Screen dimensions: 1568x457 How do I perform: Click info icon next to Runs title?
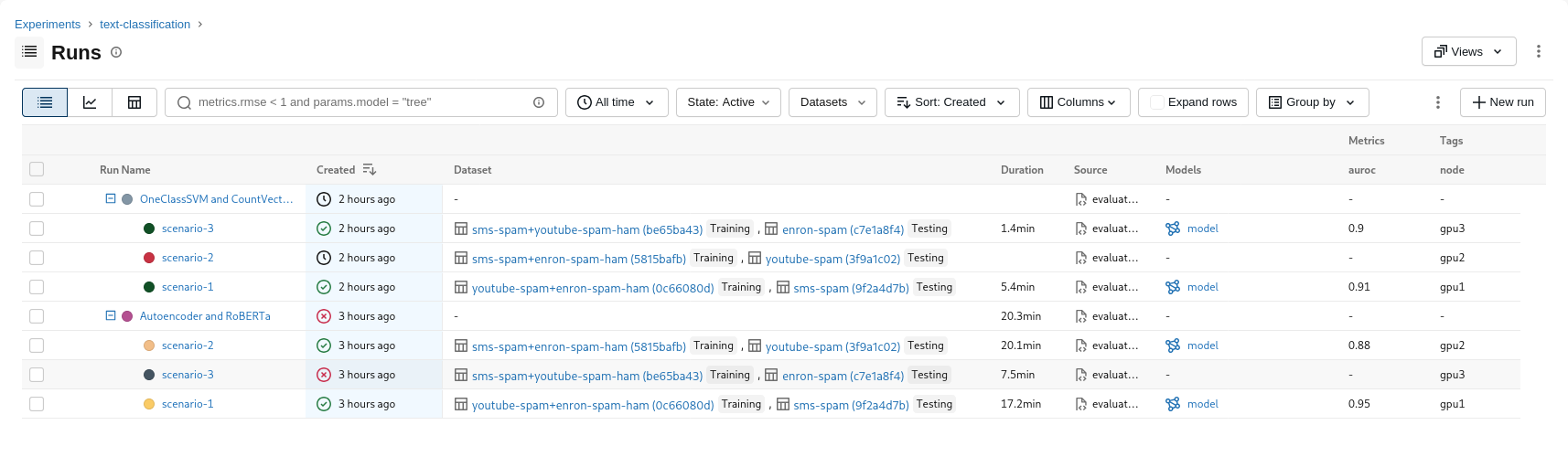(x=116, y=52)
